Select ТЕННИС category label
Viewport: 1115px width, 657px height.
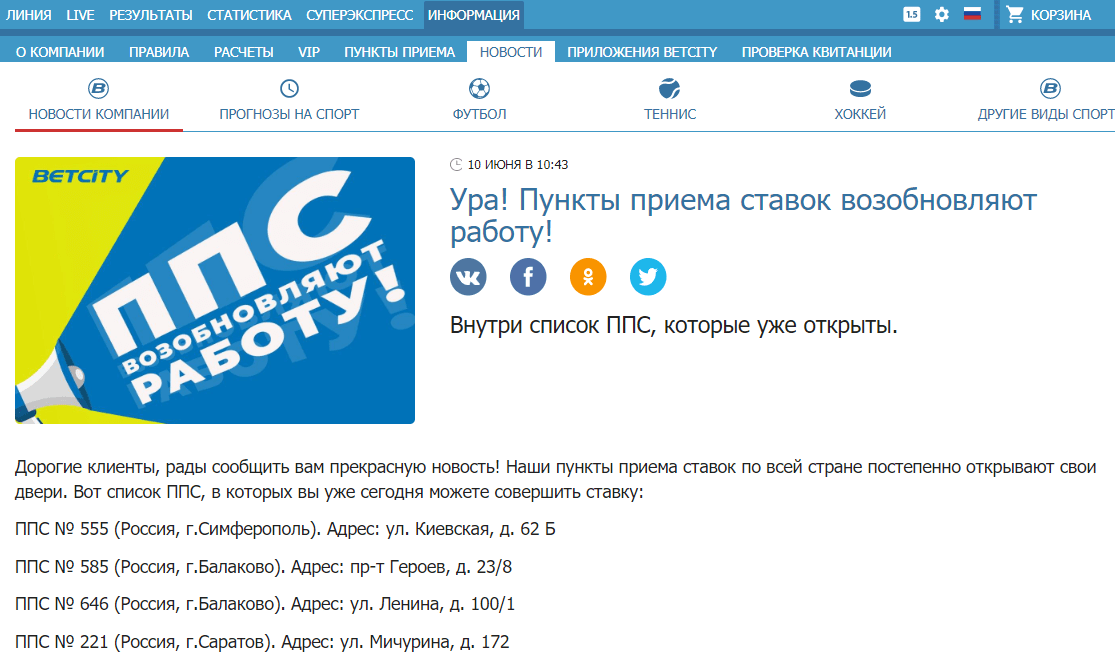pyautogui.click(x=670, y=114)
